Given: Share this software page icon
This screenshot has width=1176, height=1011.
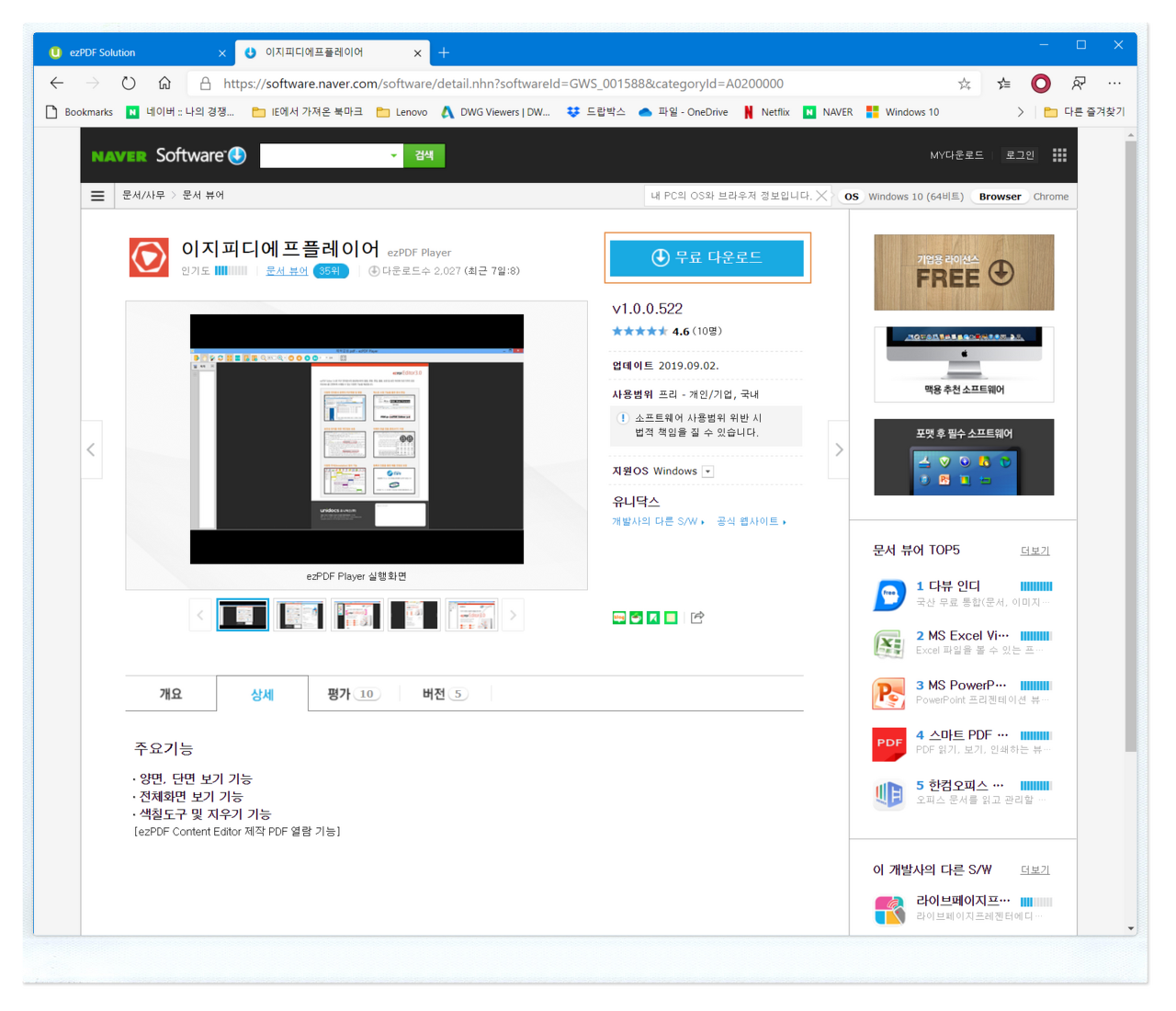Looking at the screenshot, I should [x=697, y=617].
